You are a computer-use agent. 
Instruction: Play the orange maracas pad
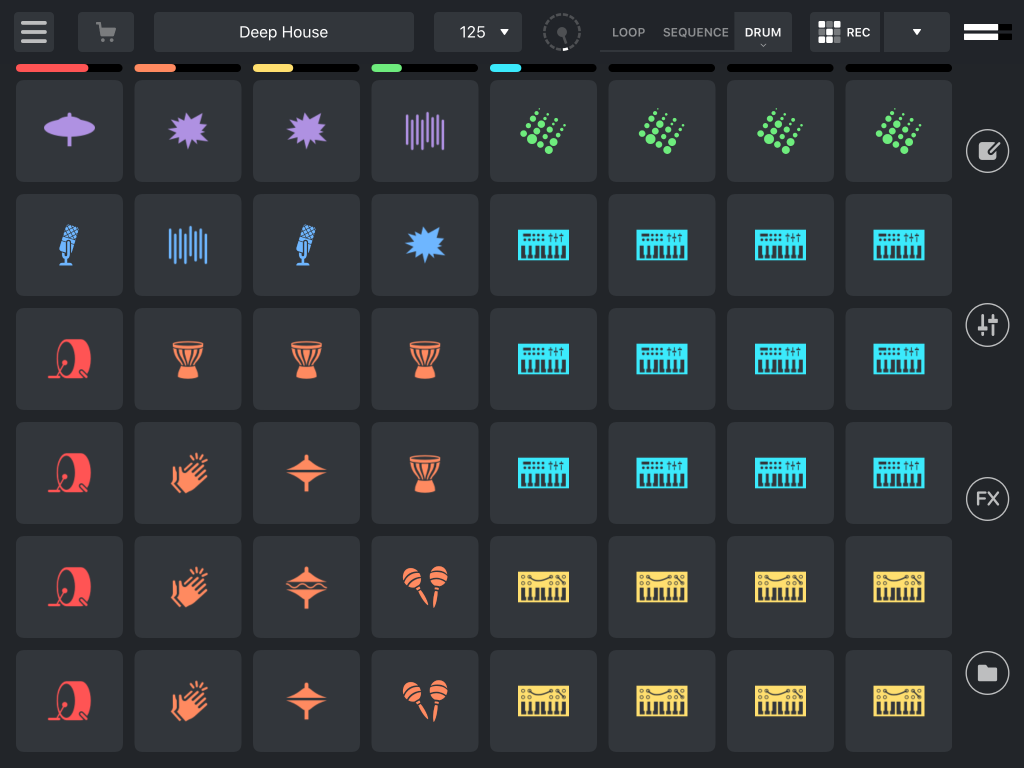[425, 587]
